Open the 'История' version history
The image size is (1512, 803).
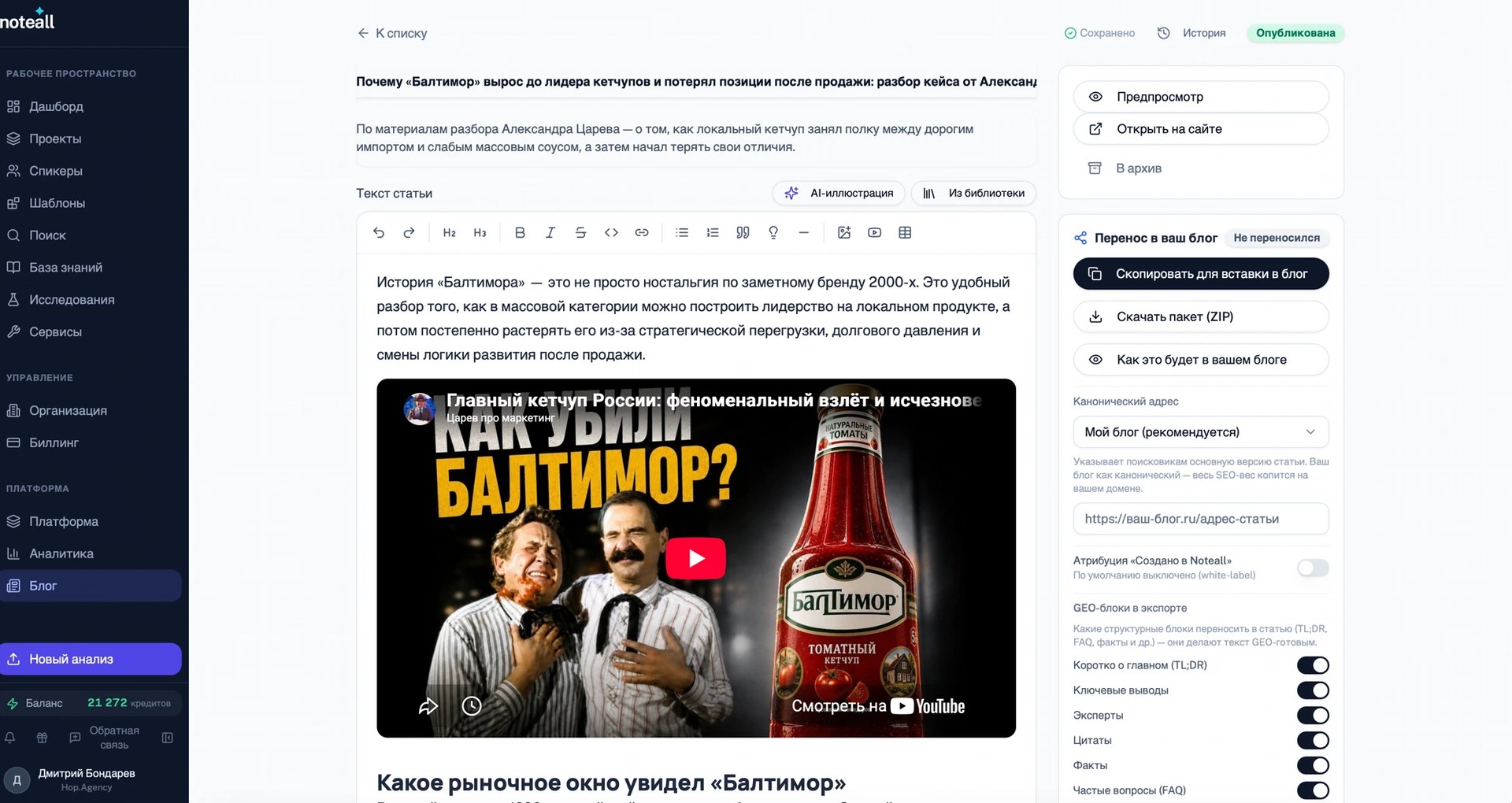[1191, 33]
